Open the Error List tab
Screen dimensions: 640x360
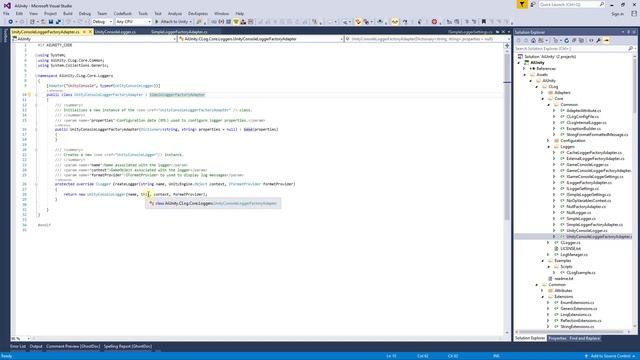tap(18, 347)
